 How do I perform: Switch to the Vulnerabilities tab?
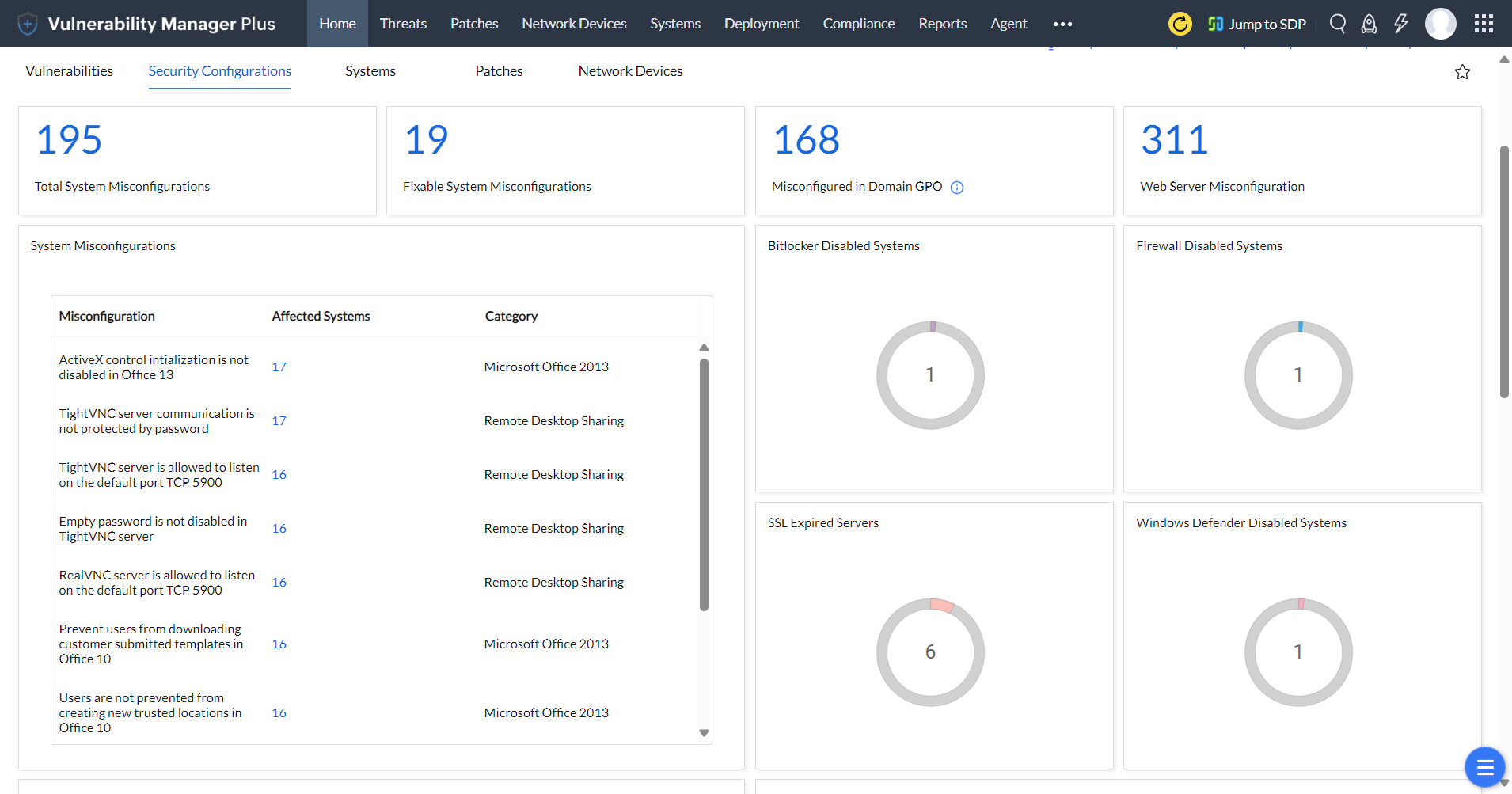(69, 71)
